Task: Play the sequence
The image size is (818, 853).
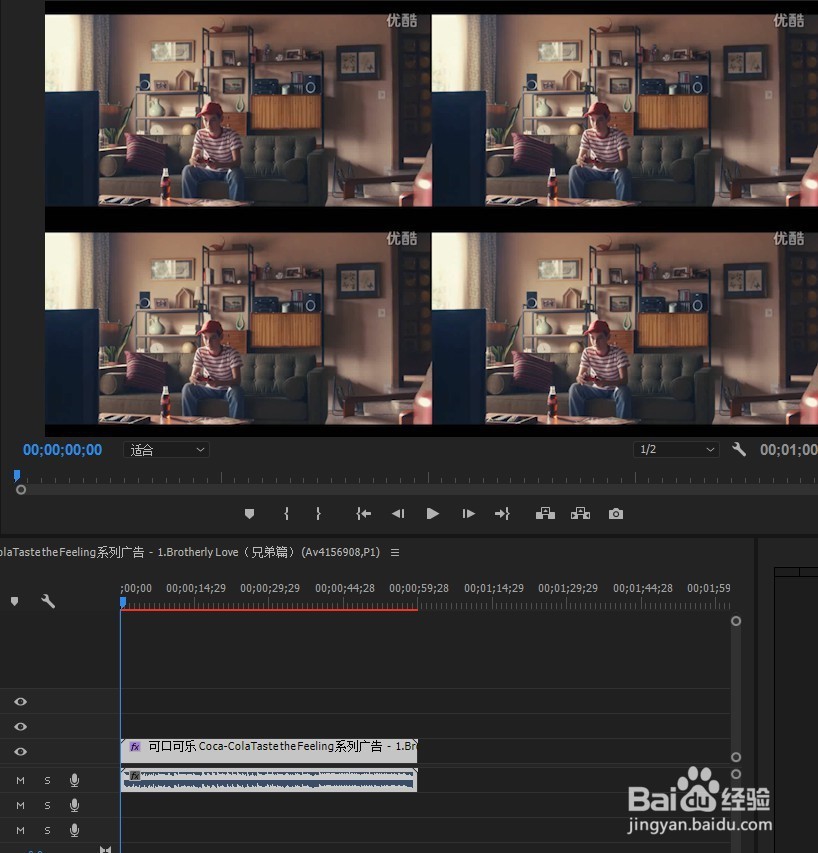Action: pyautogui.click(x=433, y=514)
